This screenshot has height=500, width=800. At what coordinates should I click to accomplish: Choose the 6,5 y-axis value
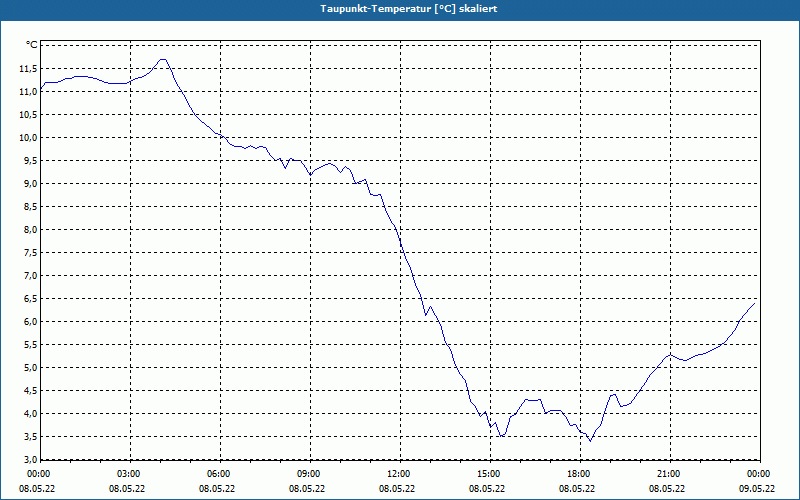pos(30,298)
